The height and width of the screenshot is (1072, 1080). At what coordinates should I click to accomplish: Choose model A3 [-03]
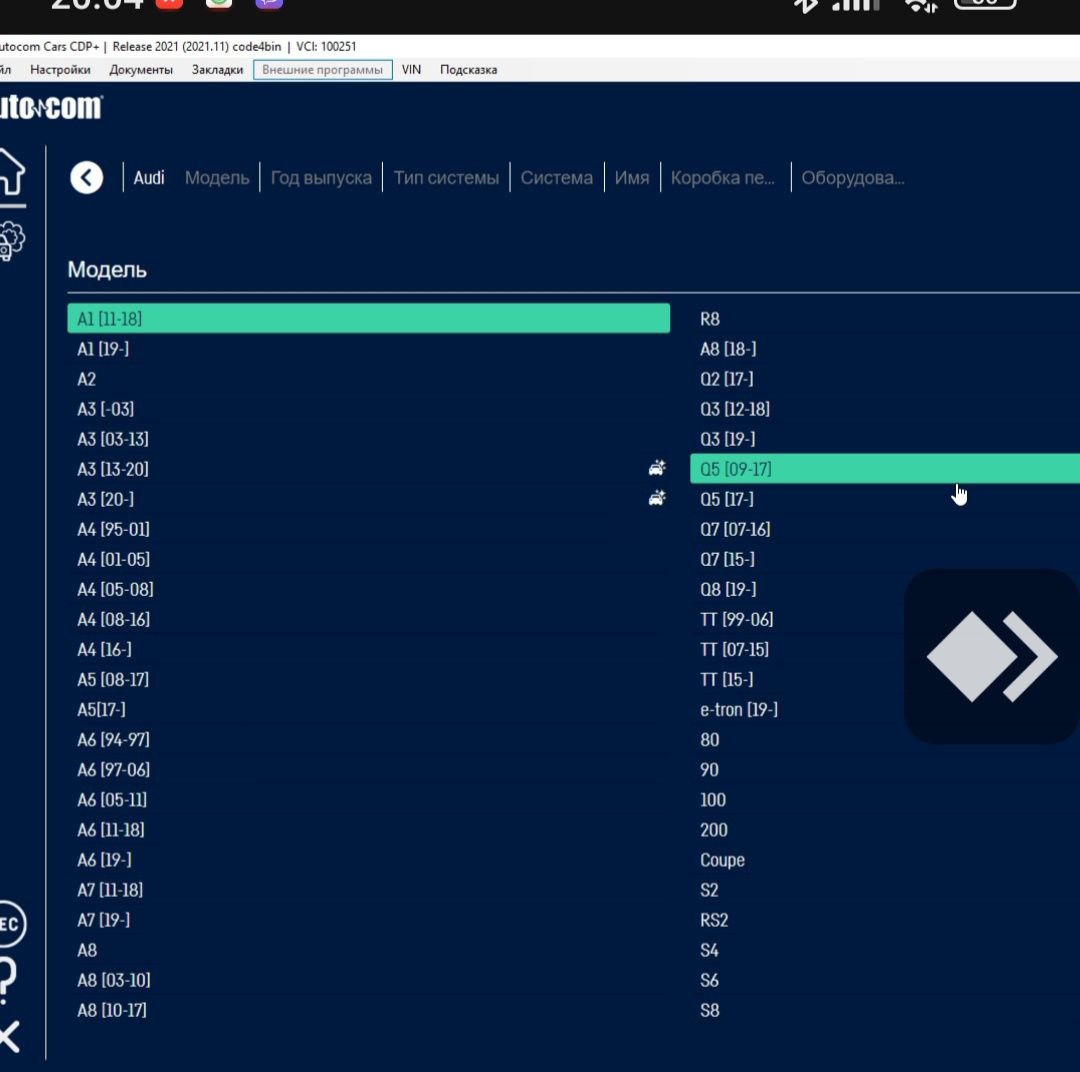click(368, 409)
